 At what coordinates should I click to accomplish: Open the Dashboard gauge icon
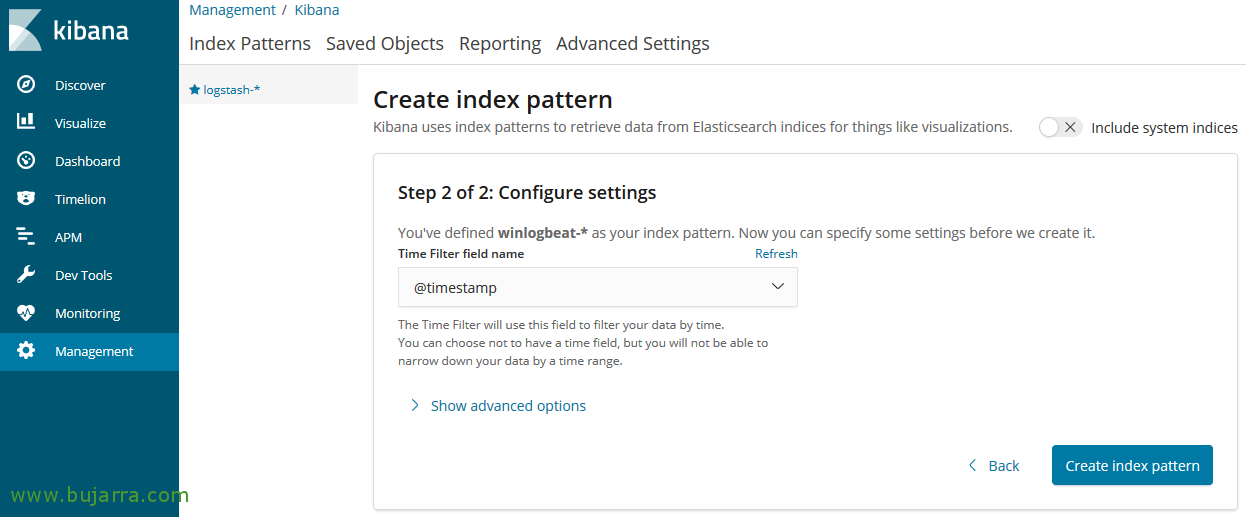click(x=26, y=161)
